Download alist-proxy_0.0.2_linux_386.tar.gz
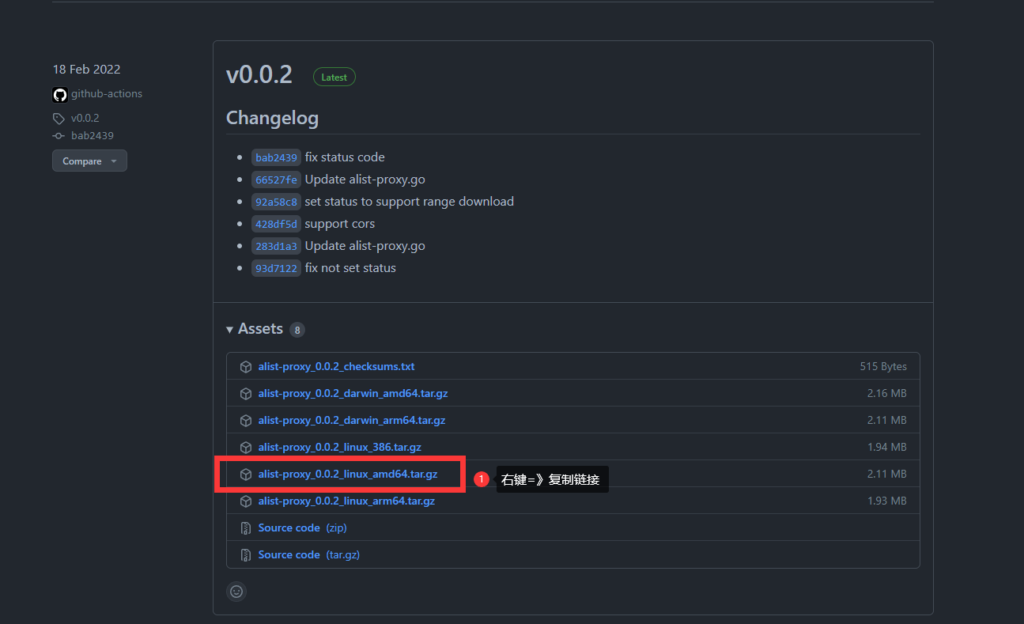This screenshot has height=624, width=1024. 340,447
